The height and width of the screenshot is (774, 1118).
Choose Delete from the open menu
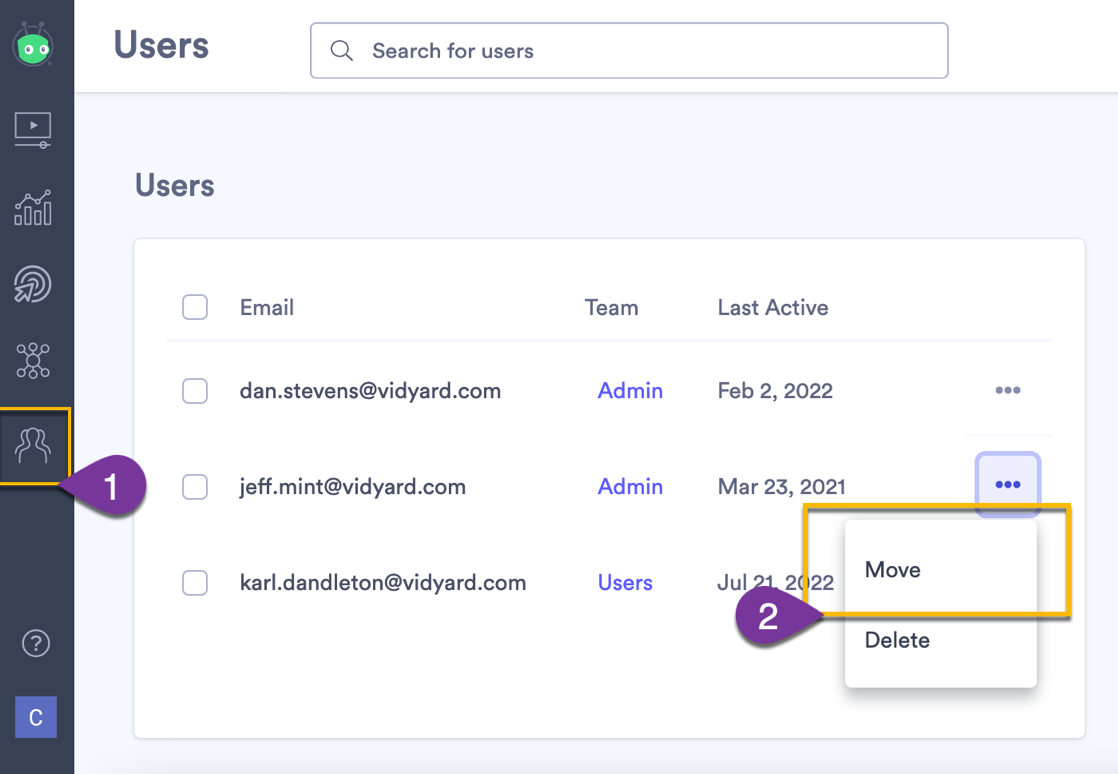pos(897,640)
